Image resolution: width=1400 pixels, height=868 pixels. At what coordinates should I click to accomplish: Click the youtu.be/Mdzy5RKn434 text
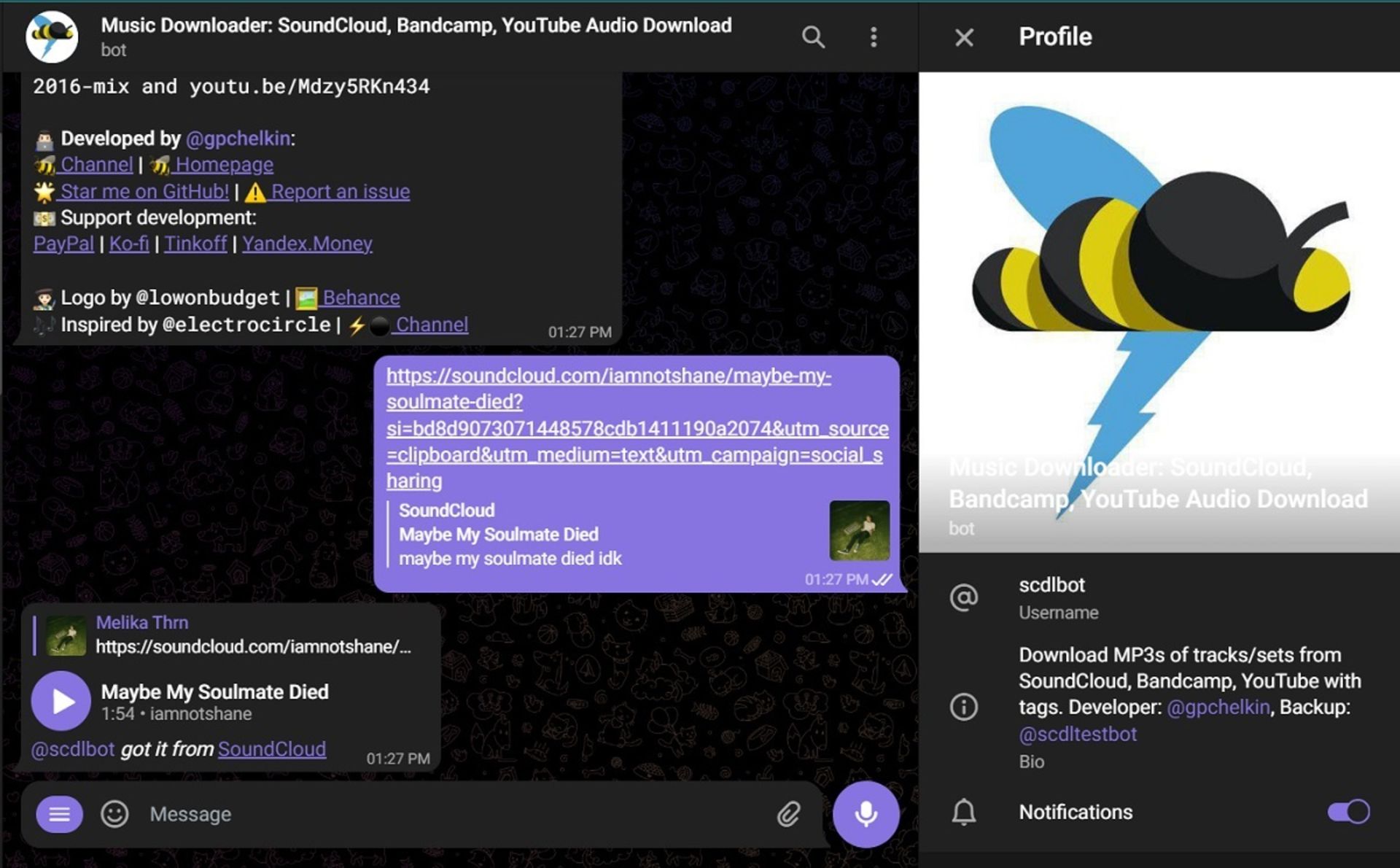tap(309, 87)
